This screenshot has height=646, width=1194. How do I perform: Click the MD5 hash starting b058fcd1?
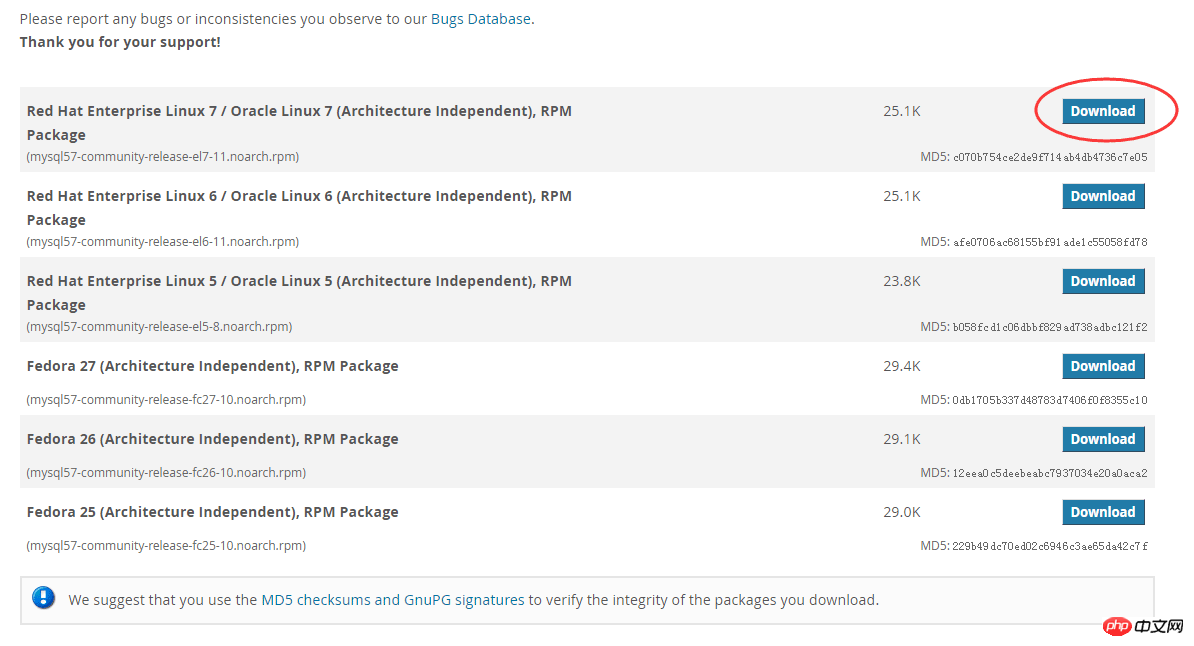pos(1050,328)
